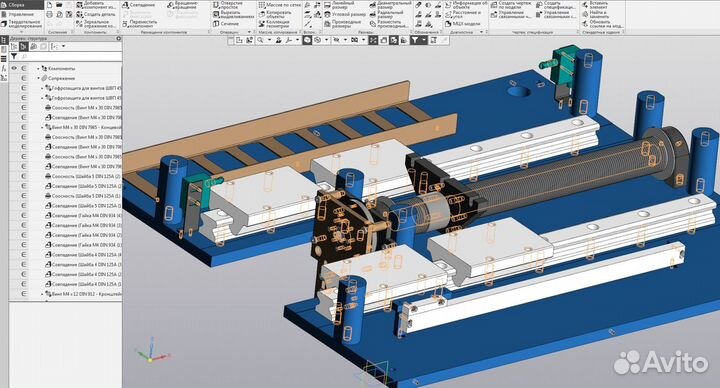Screen dimensions: 720x388
Task: Click the icon left of the zoom magnifier
Action: tap(249, 40)
